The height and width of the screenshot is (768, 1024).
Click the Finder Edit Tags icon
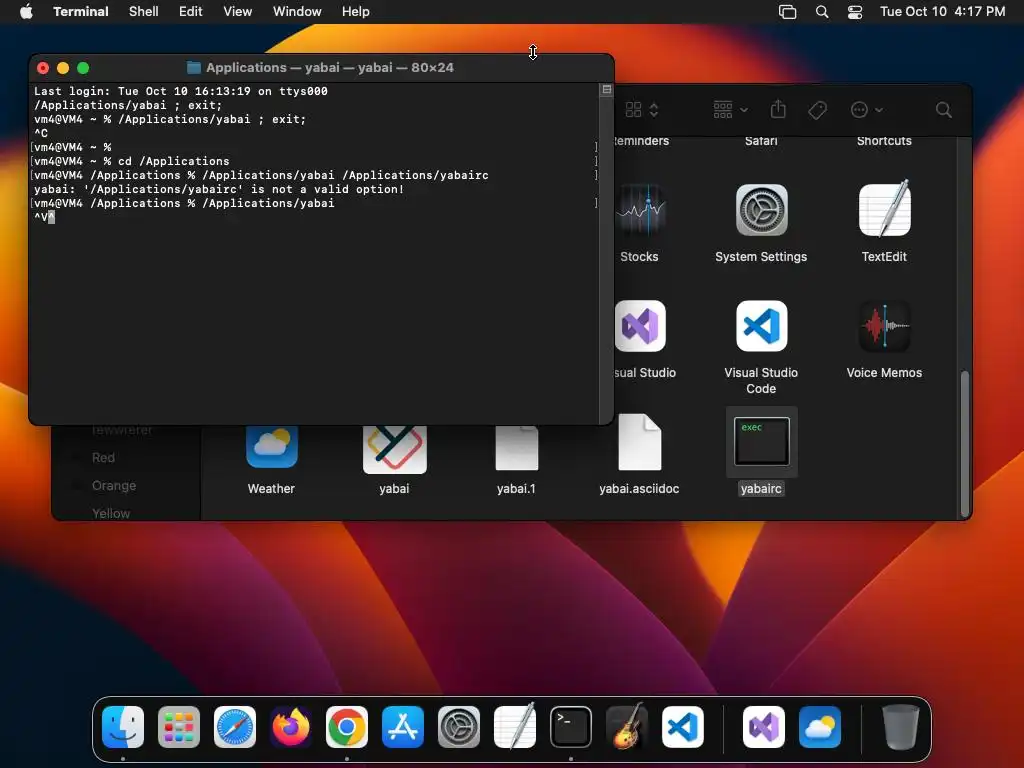tap(818, 110)
